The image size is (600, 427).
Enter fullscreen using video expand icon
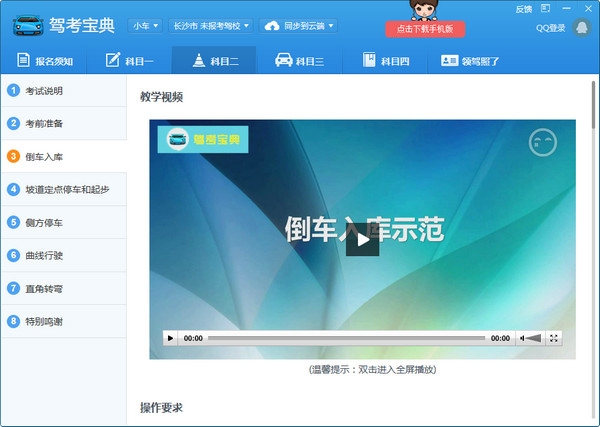(x=555, y=339)
